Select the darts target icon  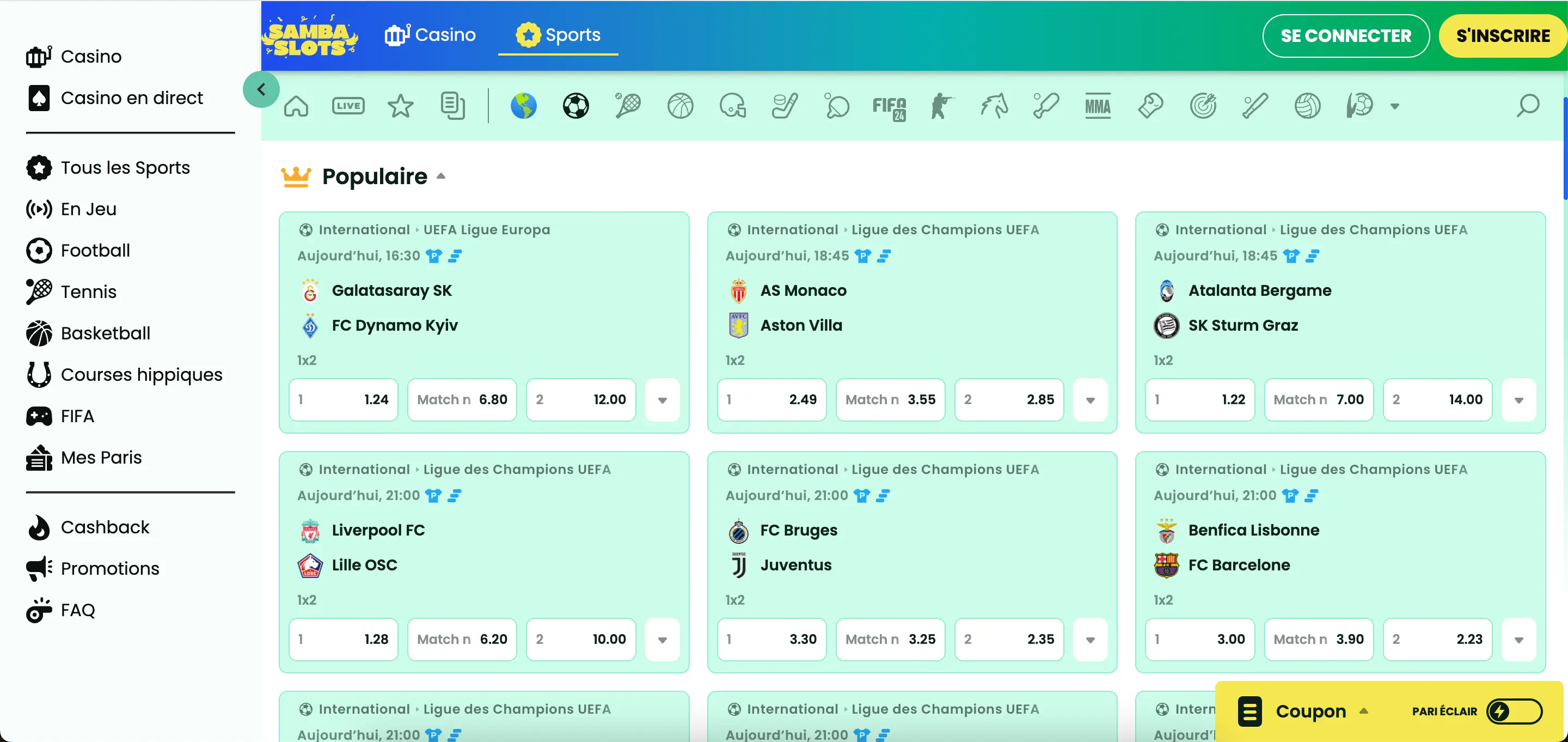1203,106
